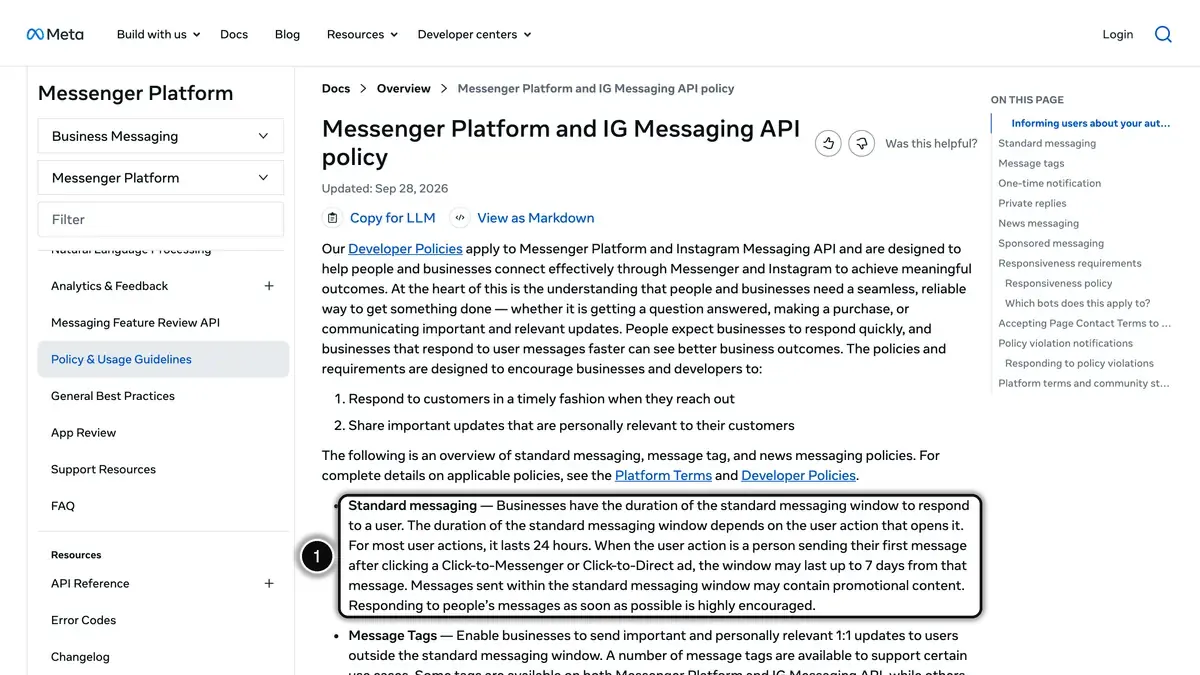Open Changelog sidebar item
1200x675 pixels.
80,657
